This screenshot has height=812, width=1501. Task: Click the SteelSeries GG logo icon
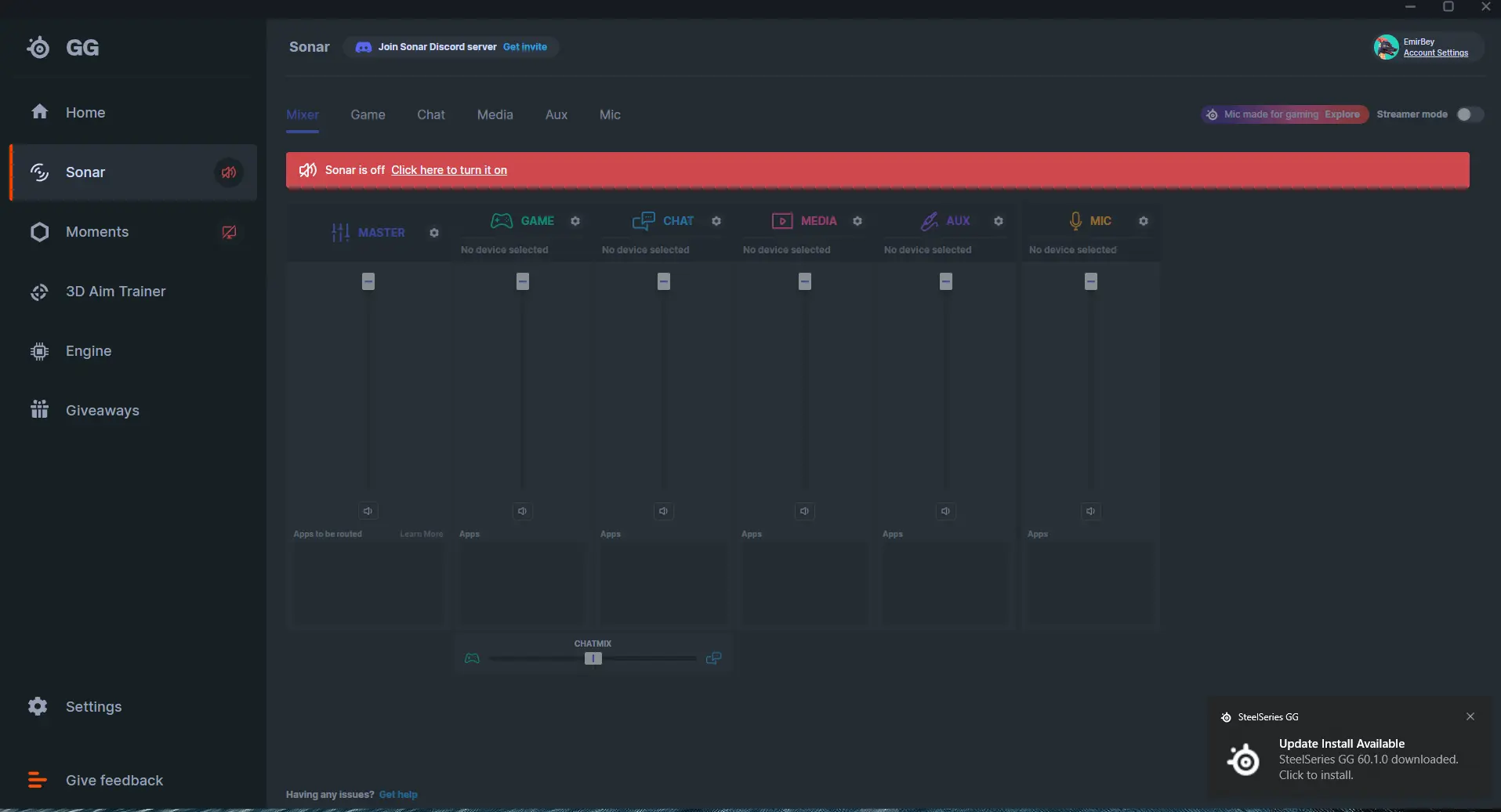point(38,48)
